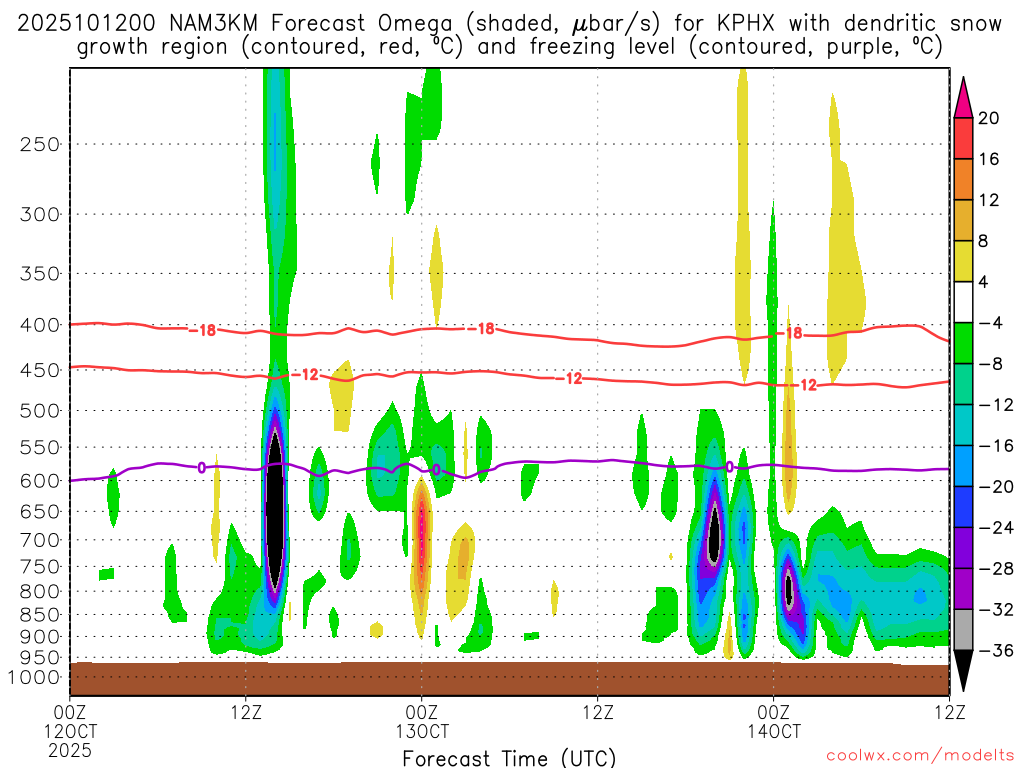Click the 350 pressure level label
The height and width of the screenshot is (768, 1024).
point(40,274)
